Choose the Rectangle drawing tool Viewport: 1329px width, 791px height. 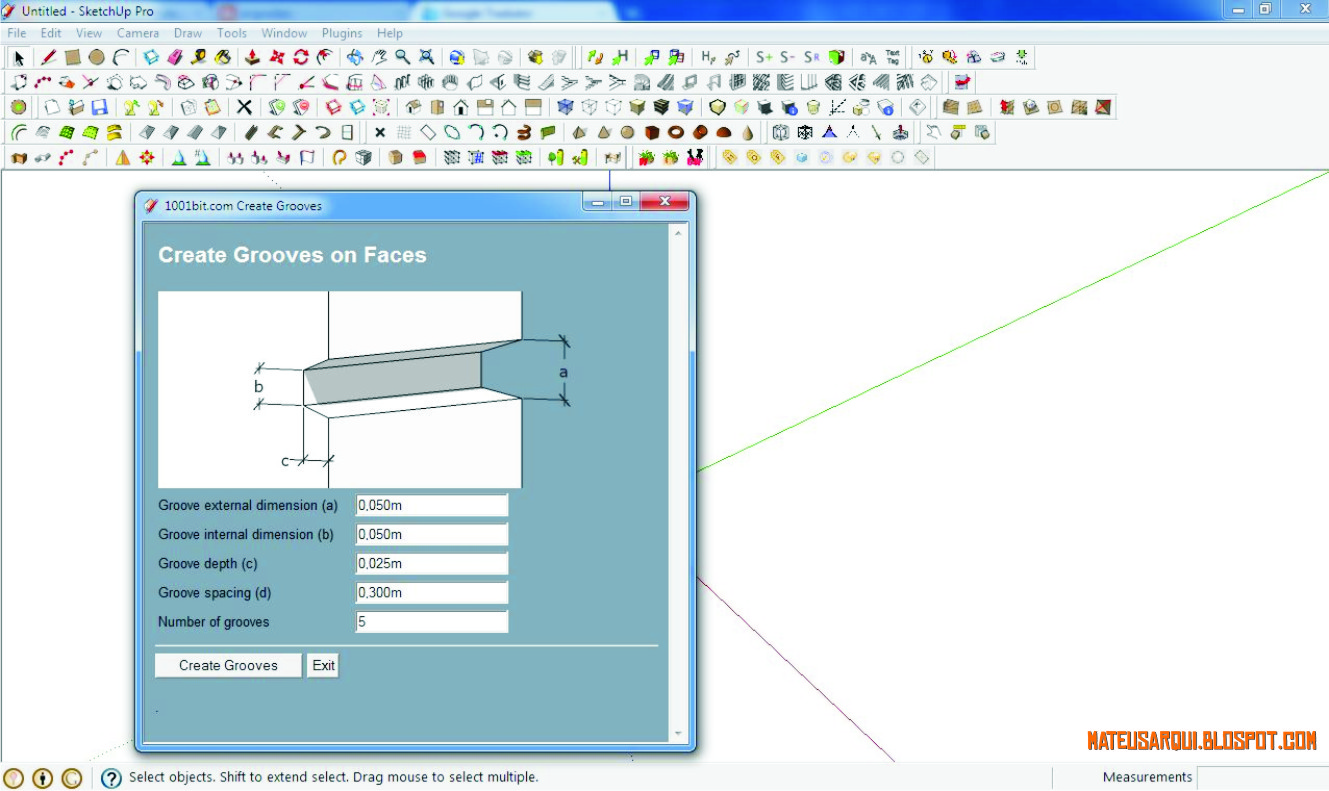click(72, 57)
